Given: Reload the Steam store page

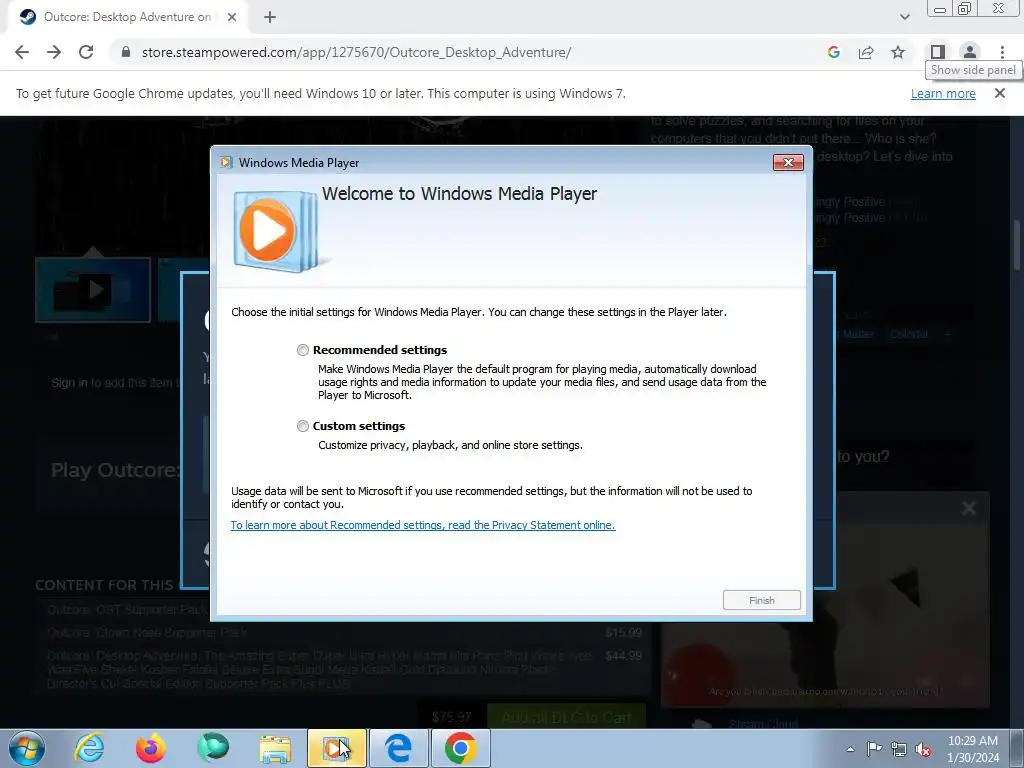Looking at the screenshot, I should click(x=86, y=52).
